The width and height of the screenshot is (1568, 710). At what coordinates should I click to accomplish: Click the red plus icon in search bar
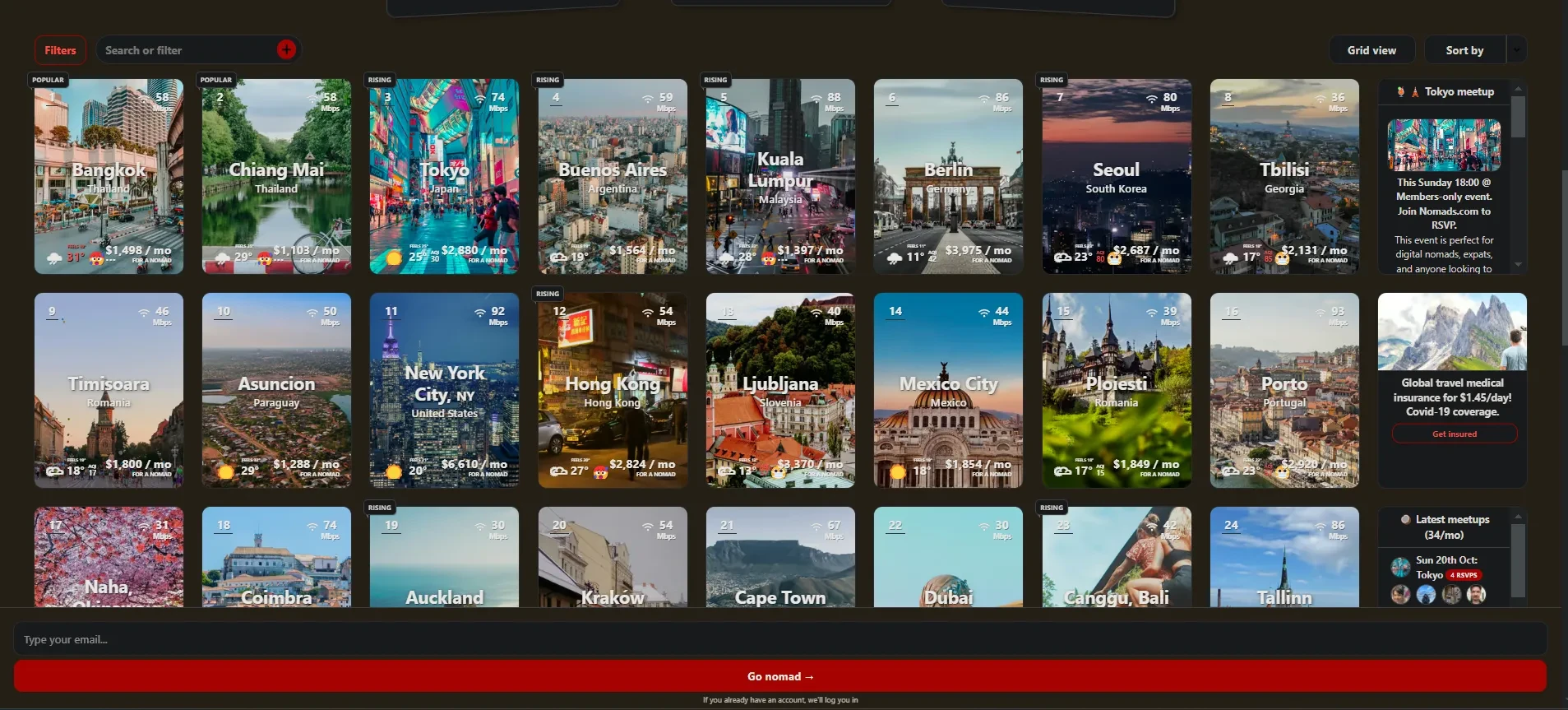point(286,50)
